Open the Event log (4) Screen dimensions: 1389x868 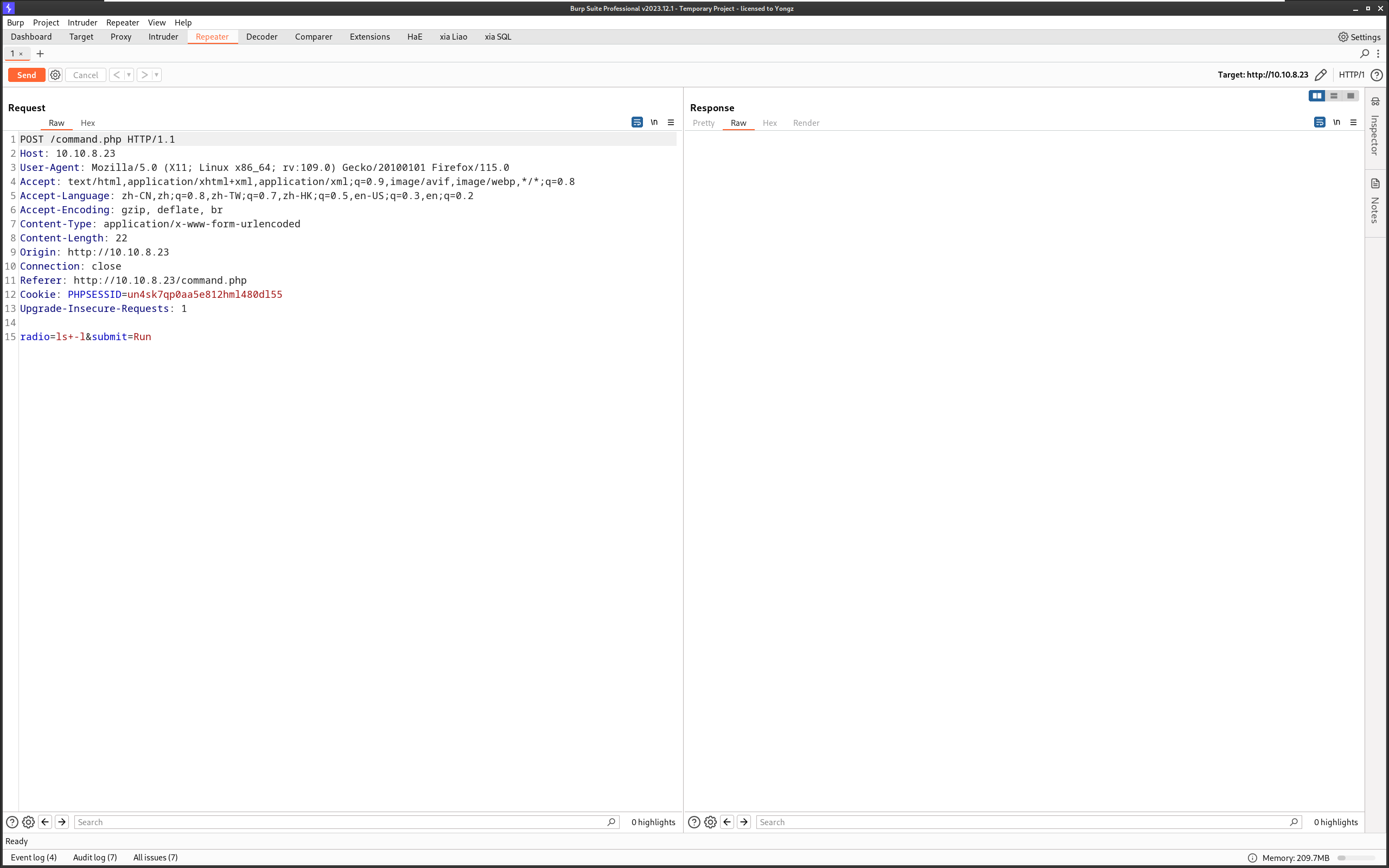[34, 858]
